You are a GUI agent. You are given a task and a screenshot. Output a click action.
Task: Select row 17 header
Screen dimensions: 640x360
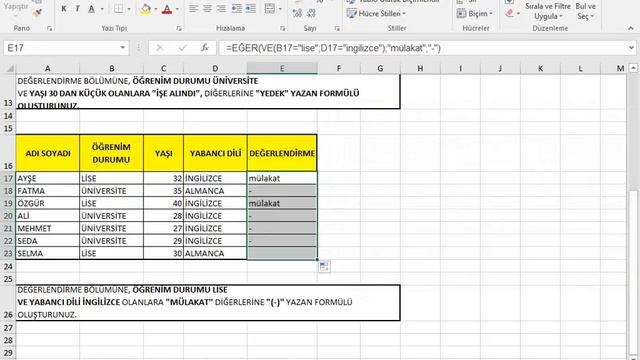(x=8, y=178)
